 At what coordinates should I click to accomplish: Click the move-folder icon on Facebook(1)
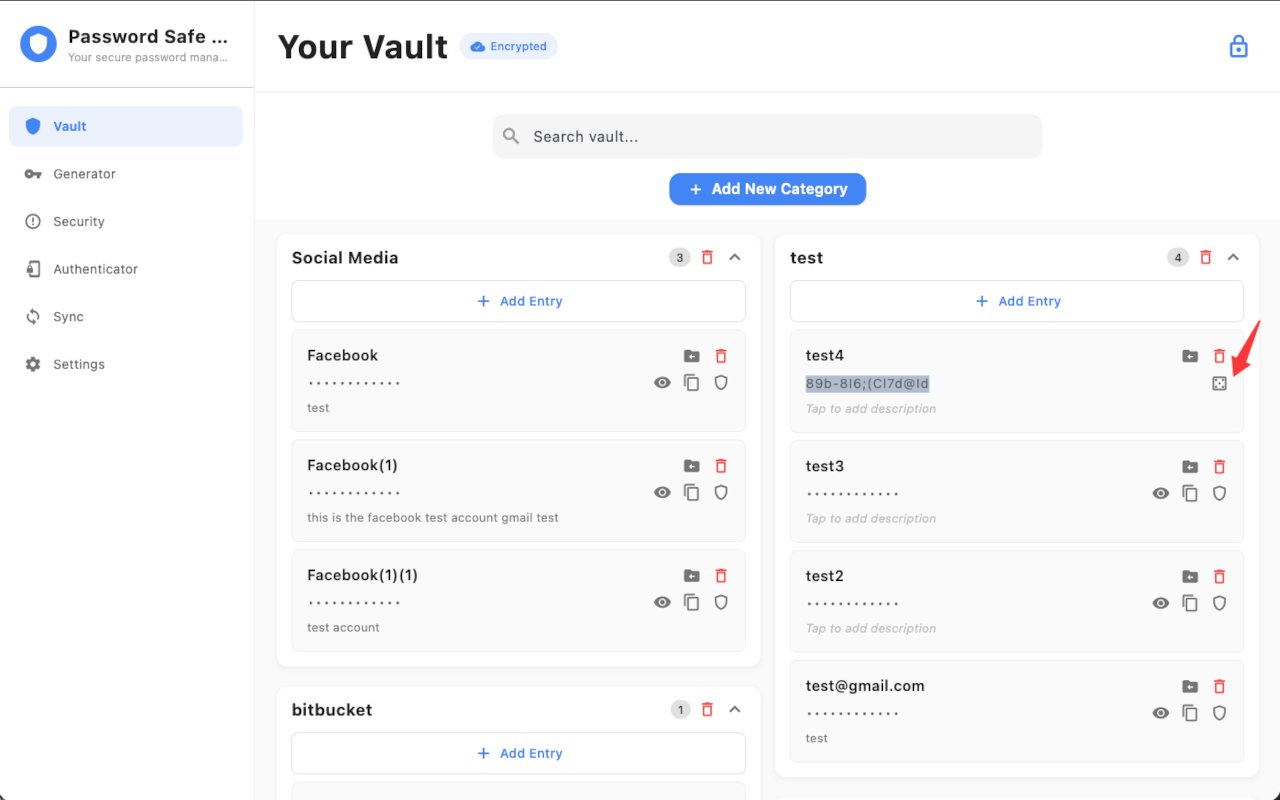click(x=692, y=466)
